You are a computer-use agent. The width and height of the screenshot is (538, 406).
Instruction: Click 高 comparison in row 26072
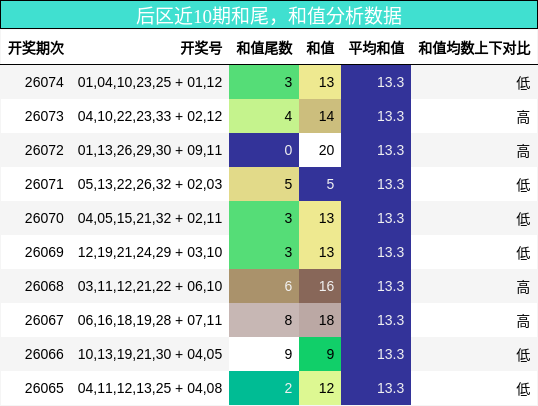click(x=523, y=151)
